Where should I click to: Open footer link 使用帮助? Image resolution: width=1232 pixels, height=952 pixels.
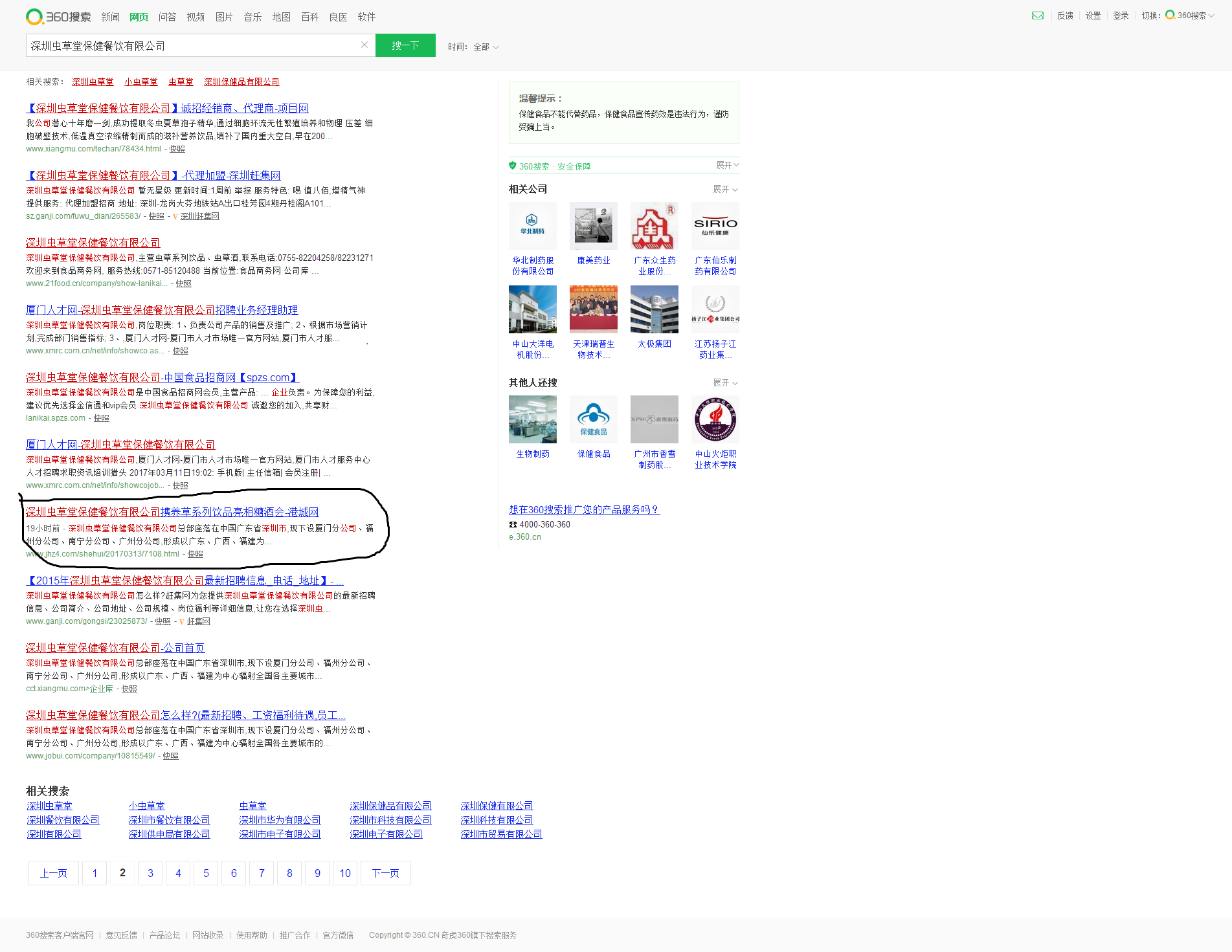[251, 935]
